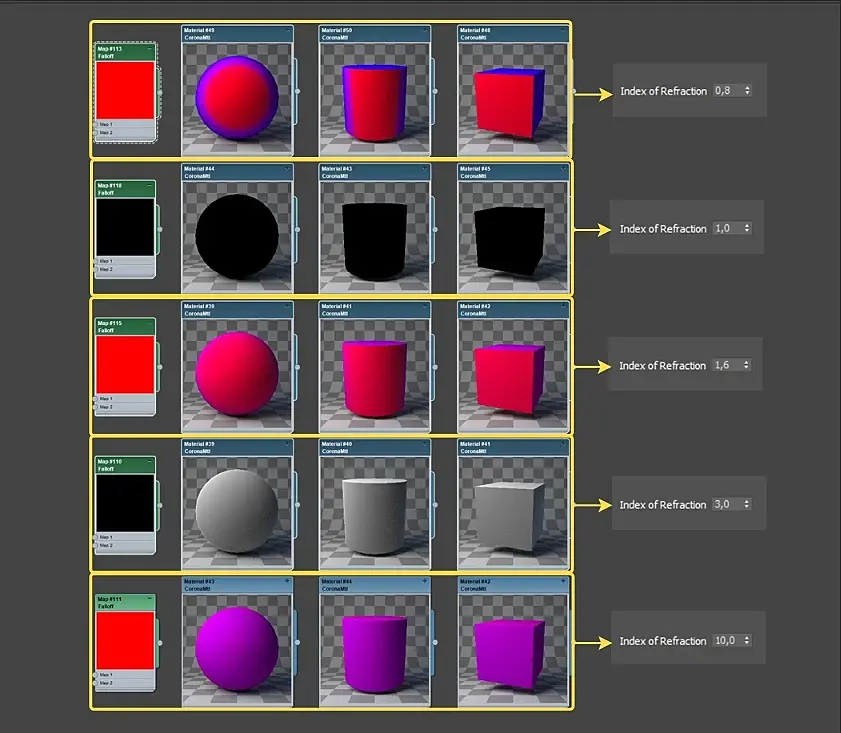Click output socket of grey sphere material node
Image resolution: width=841 pixels, height=733 pixels.
[x=298, y=505]
